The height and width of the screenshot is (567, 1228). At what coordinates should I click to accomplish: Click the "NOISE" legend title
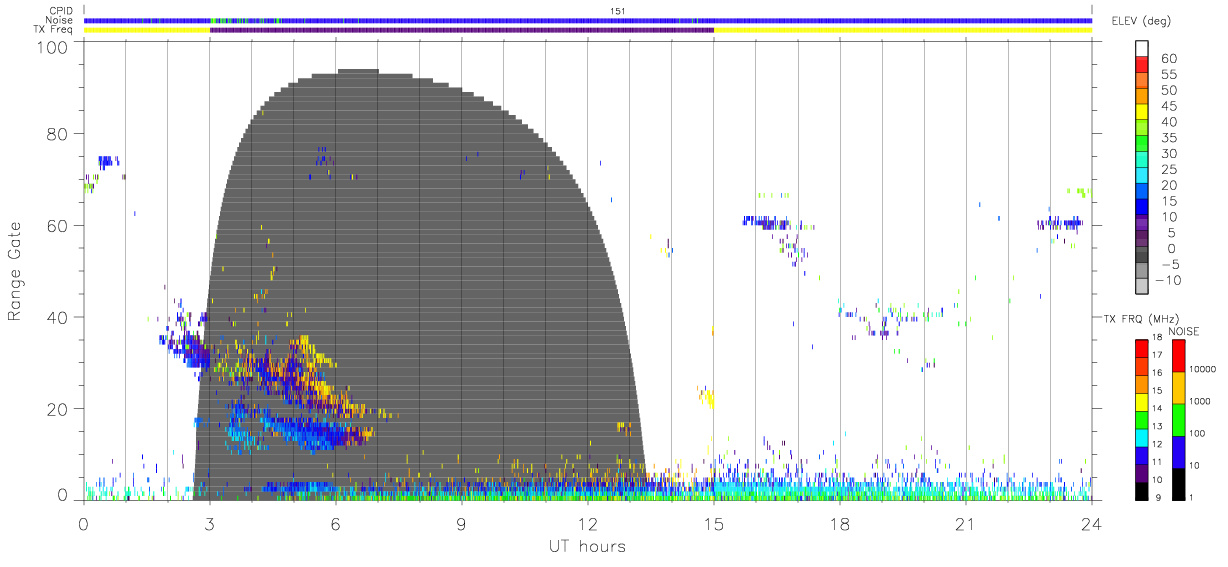pos(1186,331)
